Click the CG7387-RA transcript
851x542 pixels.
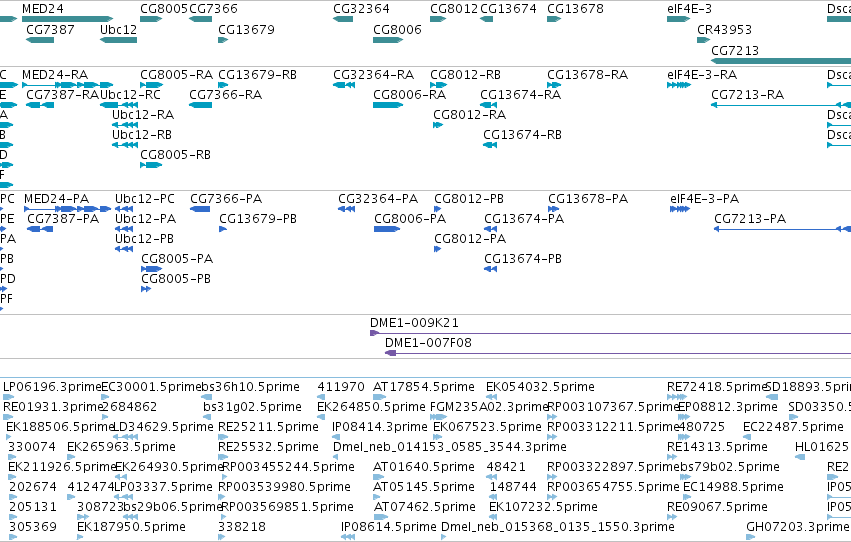40,105
